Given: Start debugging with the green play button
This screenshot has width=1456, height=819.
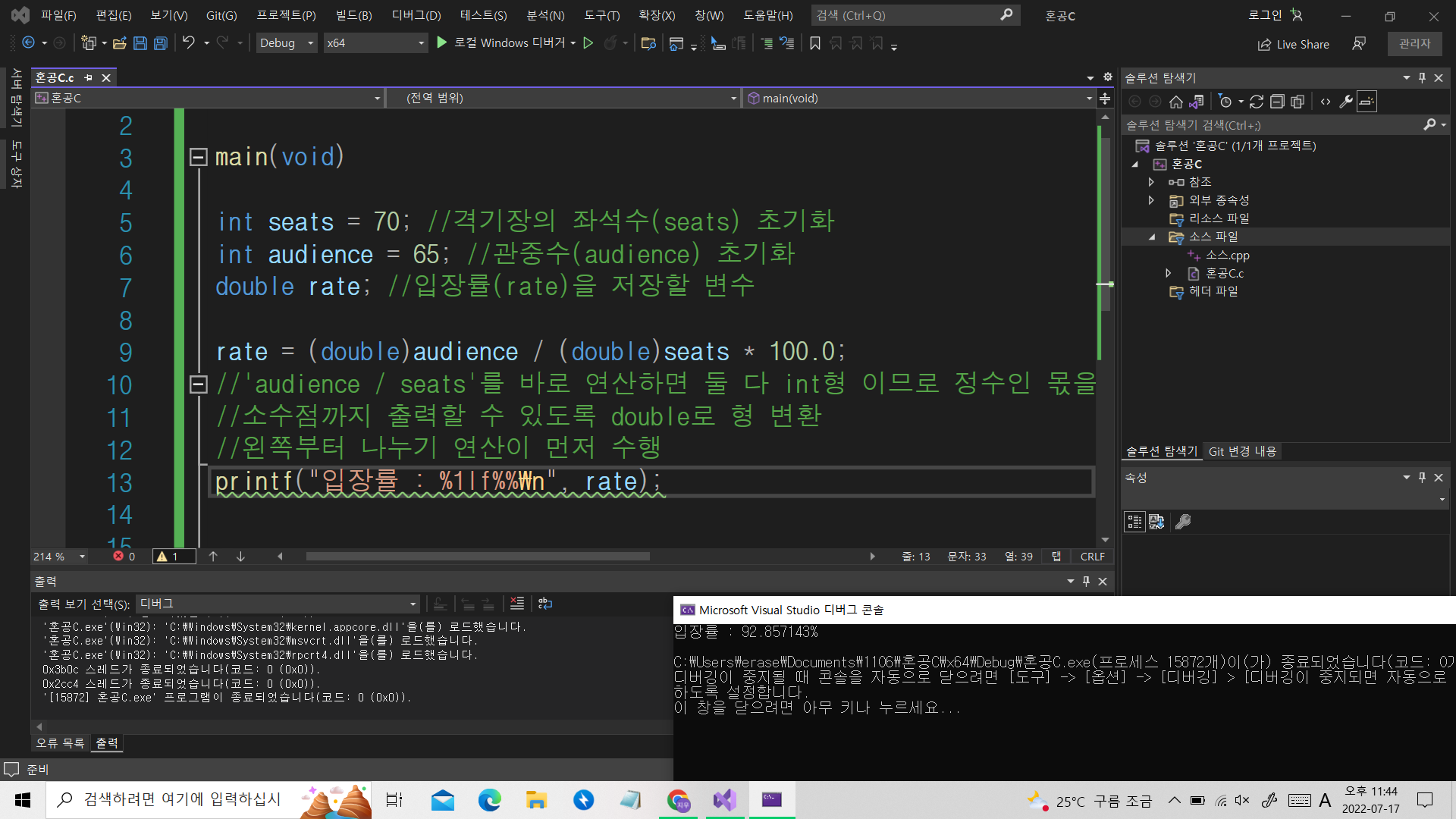Looking at the screenshot, I should tap(442, 43).
